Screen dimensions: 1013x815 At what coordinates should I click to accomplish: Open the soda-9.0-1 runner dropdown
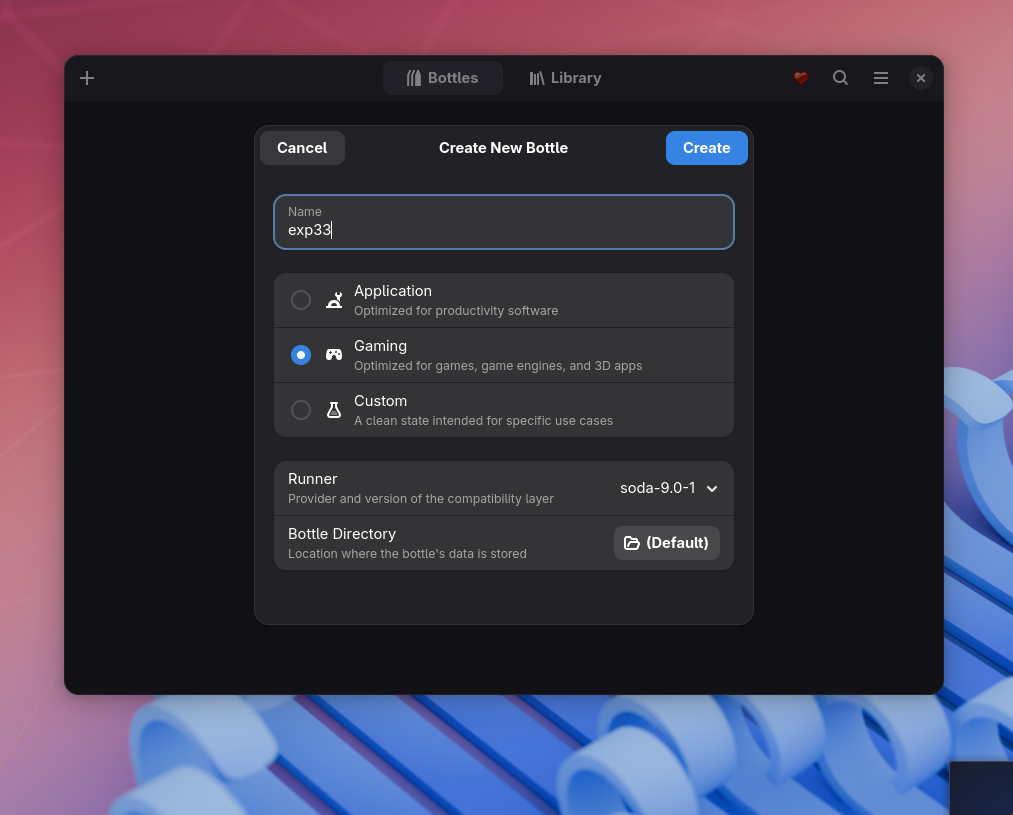click(x=669, y=488)
